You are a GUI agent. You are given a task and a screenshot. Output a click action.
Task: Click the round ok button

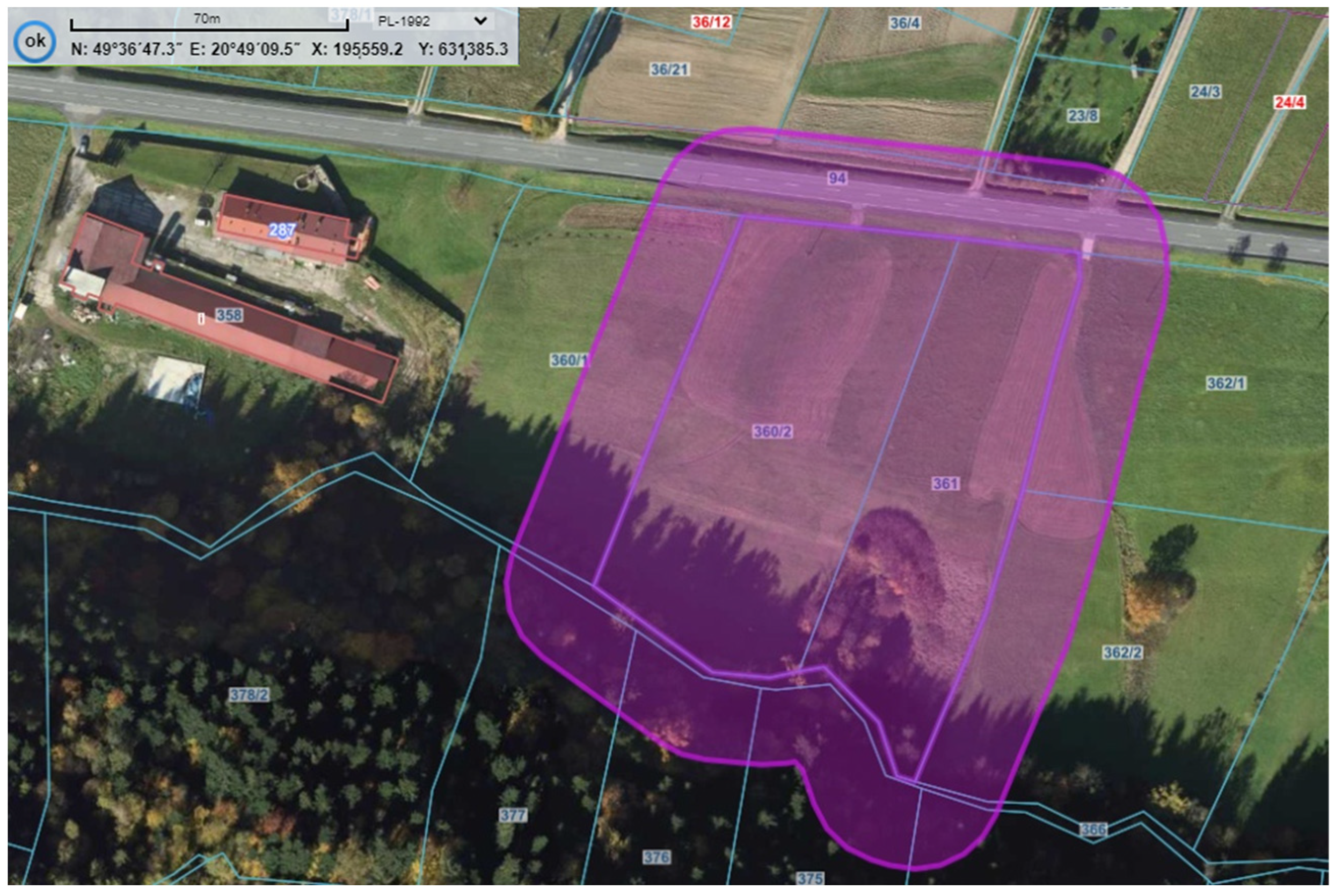pos(35,41)
